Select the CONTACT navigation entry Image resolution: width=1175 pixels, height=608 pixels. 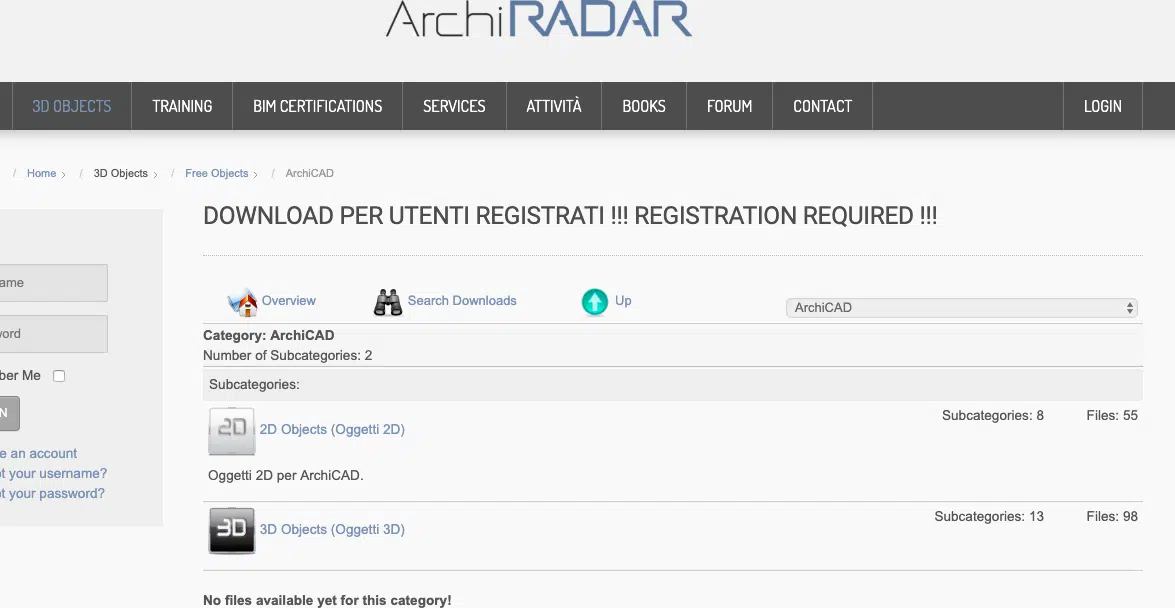(821, 105)
